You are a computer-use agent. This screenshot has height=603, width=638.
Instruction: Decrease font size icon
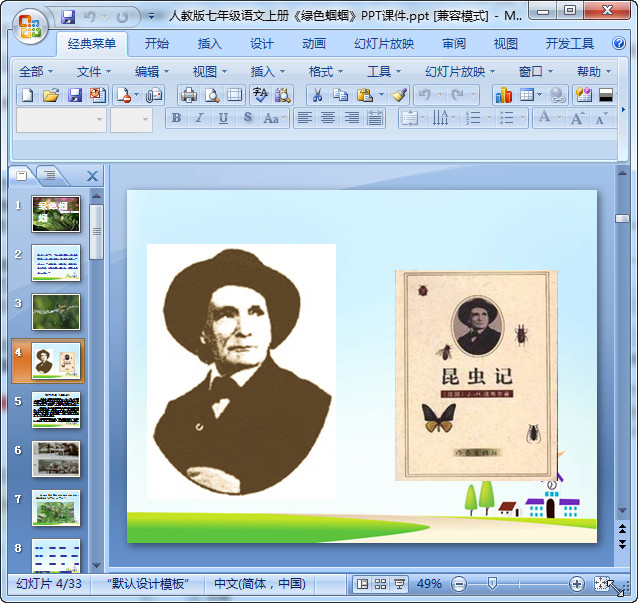[x=601, y=118]
